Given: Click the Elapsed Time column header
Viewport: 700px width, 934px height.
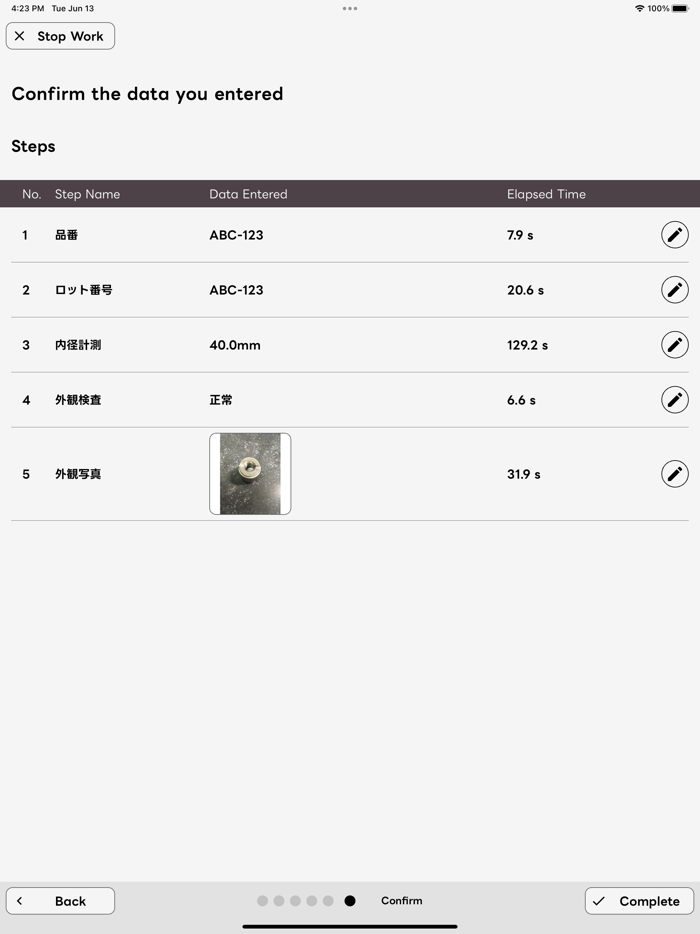Looking at the screenshot, I should click(x=546, y=194).
